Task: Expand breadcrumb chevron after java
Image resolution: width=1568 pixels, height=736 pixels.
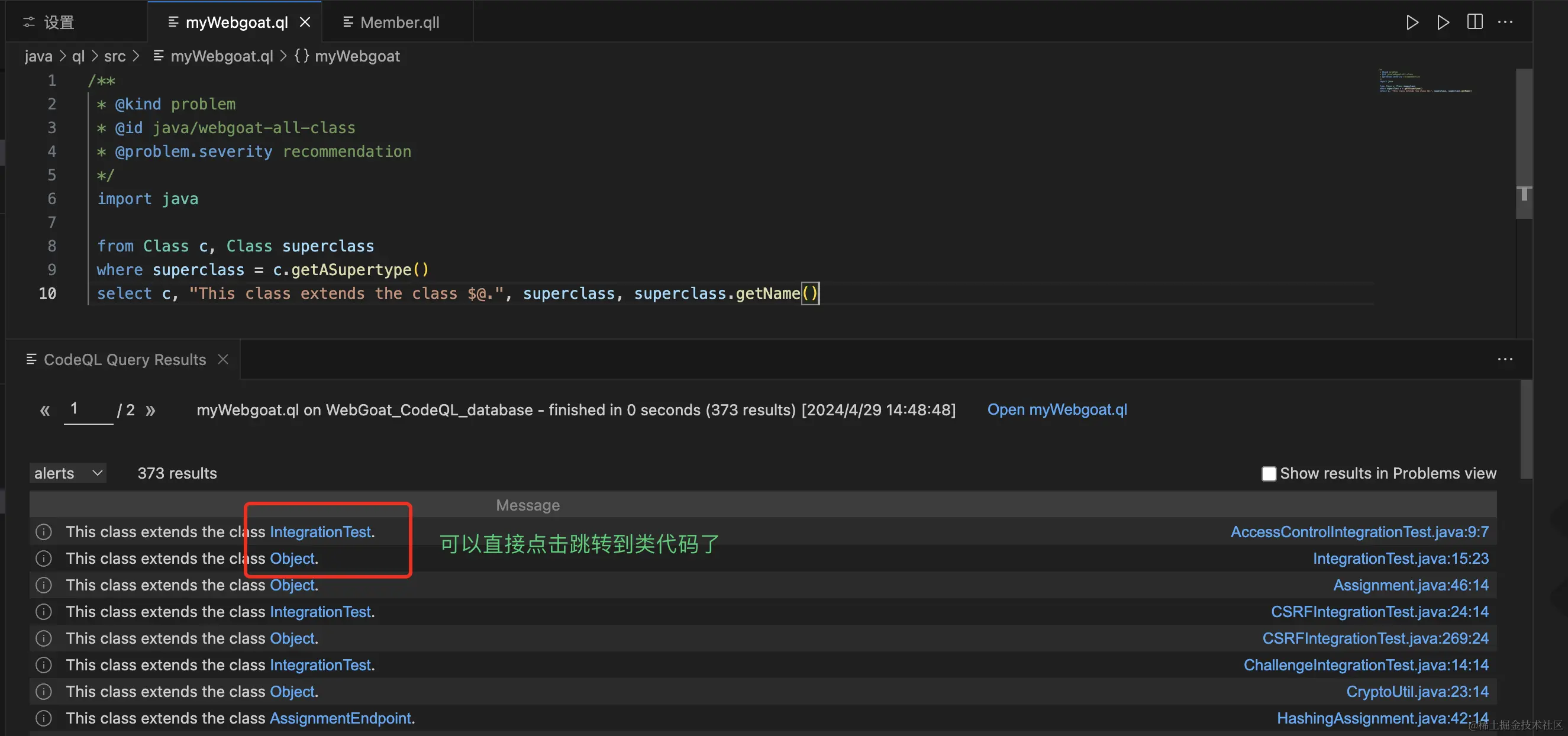Action: (x=62, y=56)
